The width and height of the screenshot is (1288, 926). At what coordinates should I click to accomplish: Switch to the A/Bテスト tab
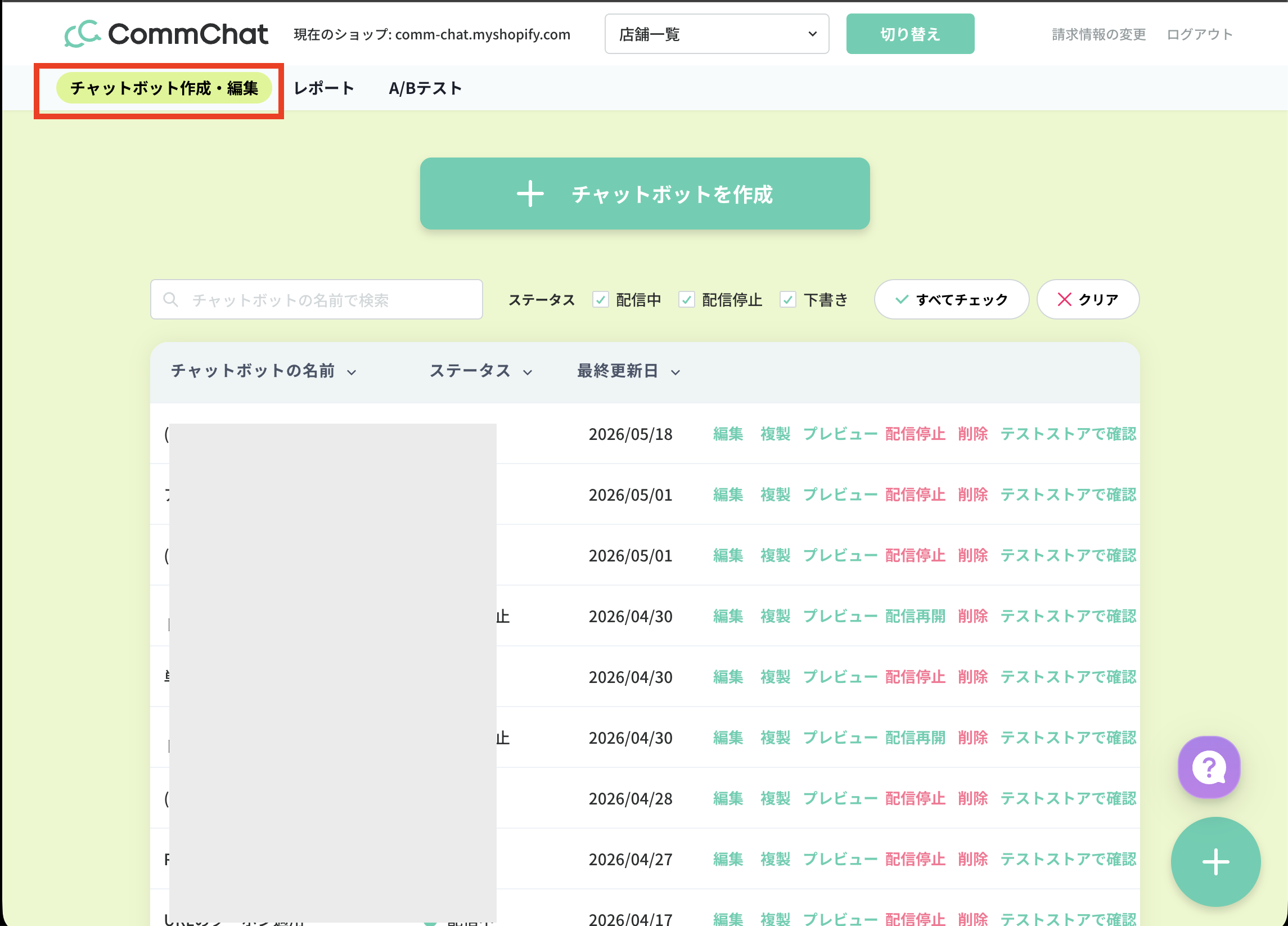[x=425, y=88]
